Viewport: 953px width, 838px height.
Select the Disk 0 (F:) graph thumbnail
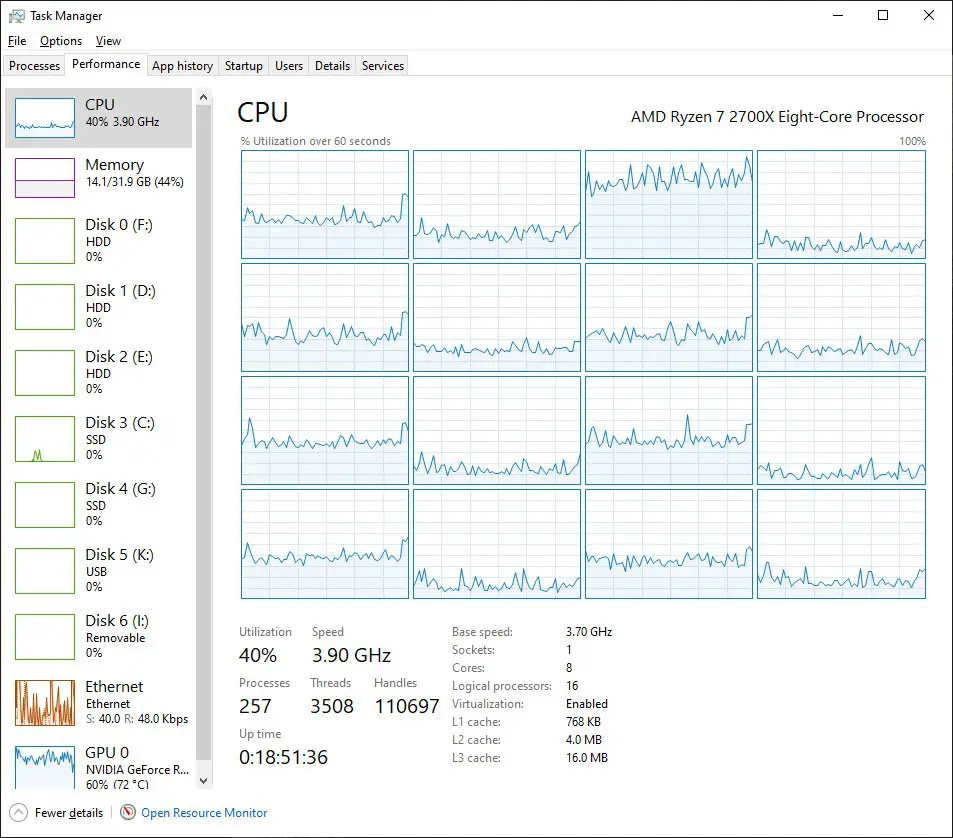45,241
